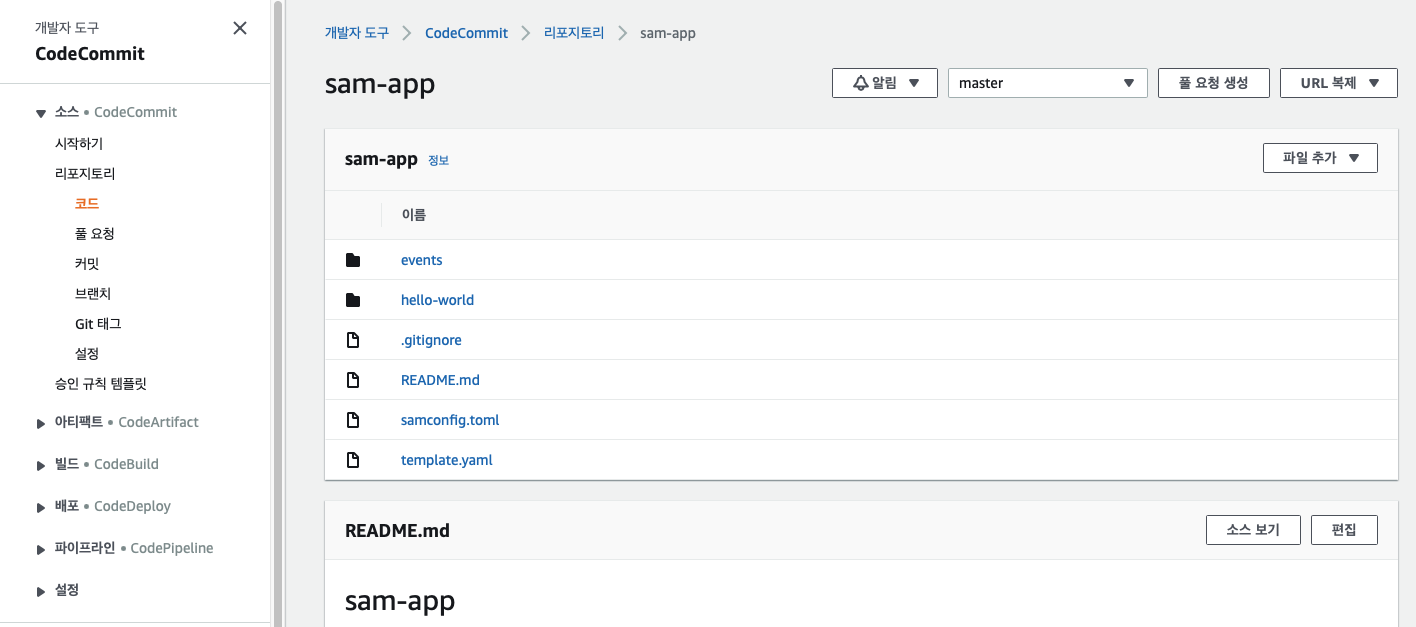This screenshot has width=1416, height=627.
Task: Click the folder icon next to events
Action: coord(352,260)
